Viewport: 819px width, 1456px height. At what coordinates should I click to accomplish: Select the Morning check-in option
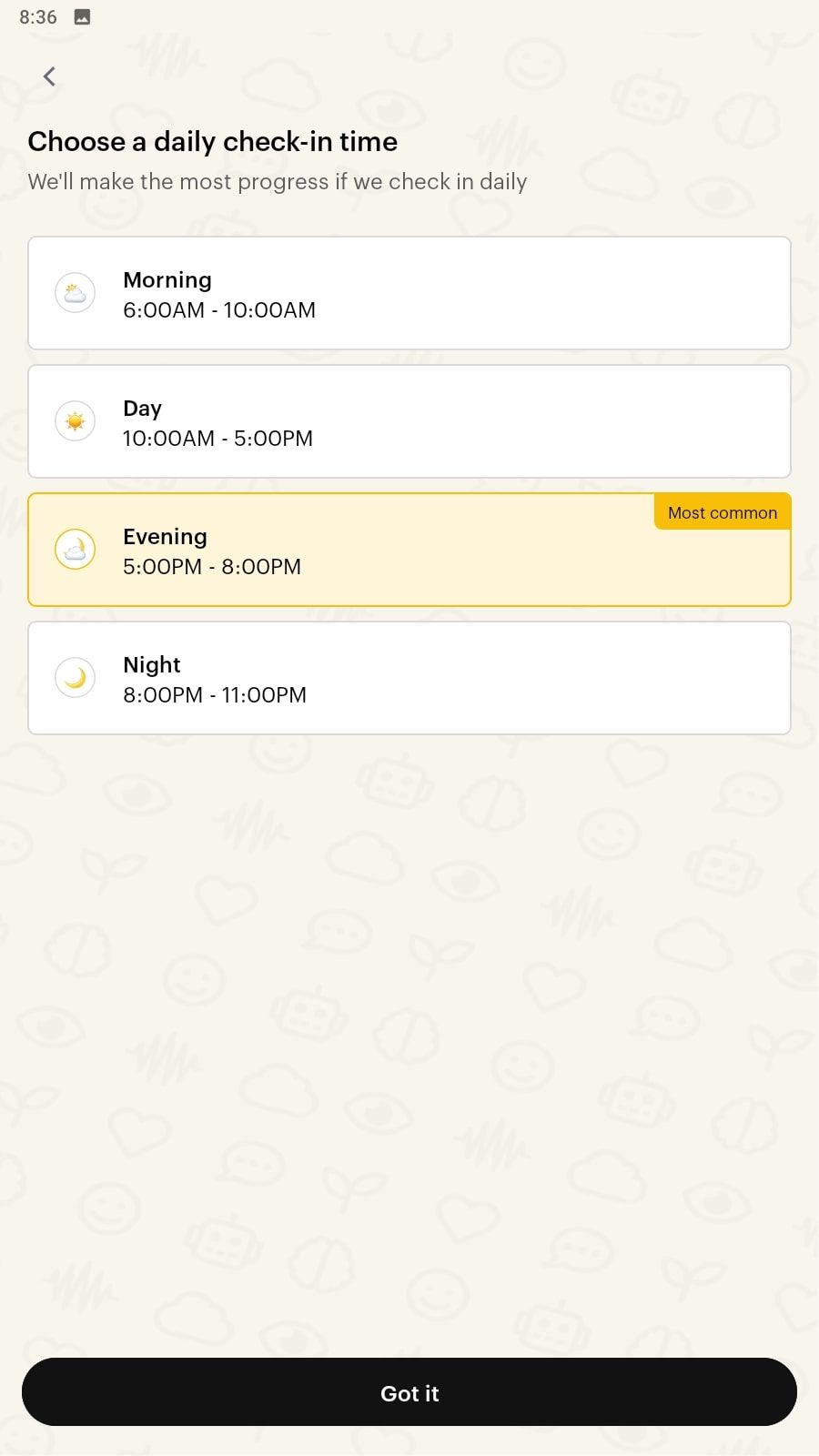pos(409,293)
